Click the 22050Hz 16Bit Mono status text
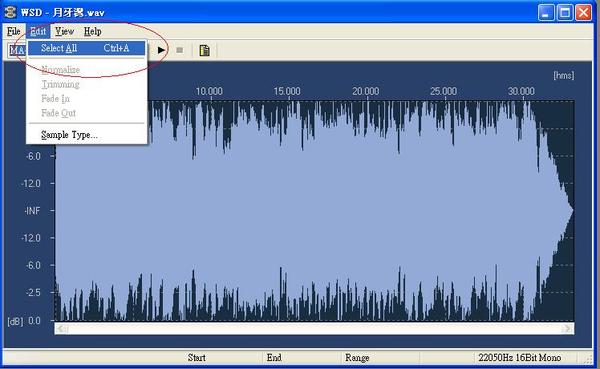This screenshot has width=600, height=369. click(x=520, y=358)
